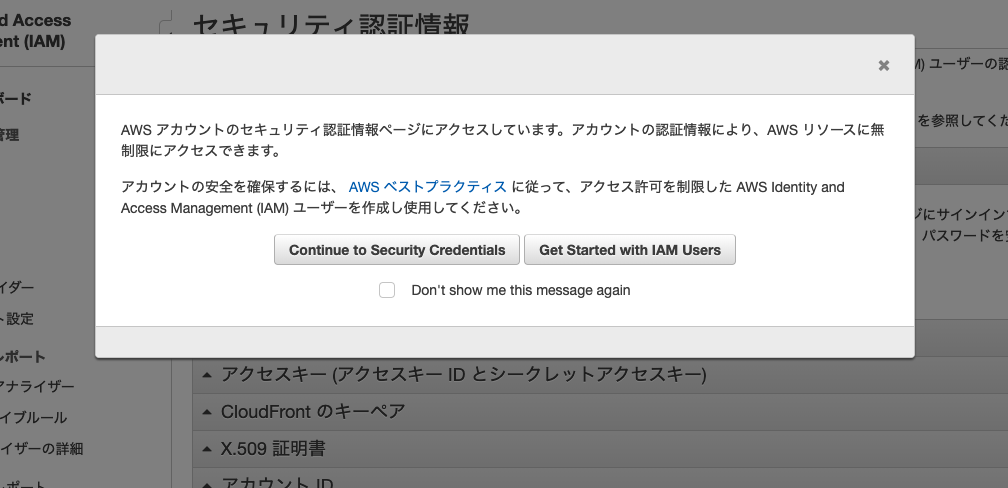Select the sidebar item ending in イザーの詳細
The width and height of the screenshot is (1008, 488).
click(x=41, y=448)
